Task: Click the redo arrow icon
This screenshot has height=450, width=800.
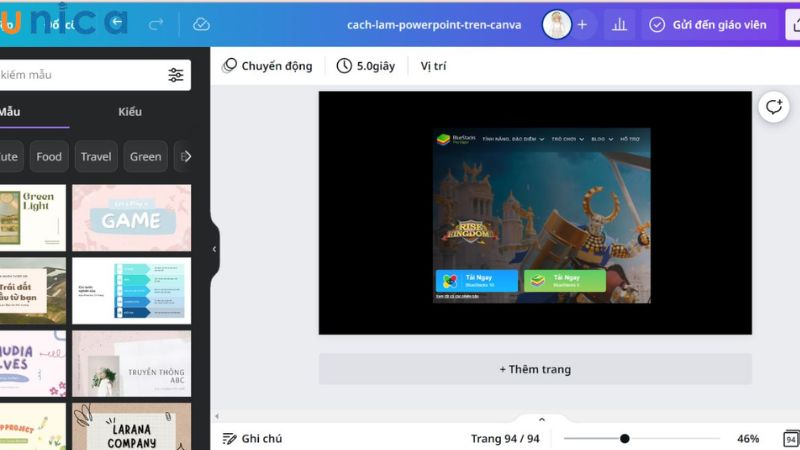Action: pyautogui.click(x=156, y=23)
